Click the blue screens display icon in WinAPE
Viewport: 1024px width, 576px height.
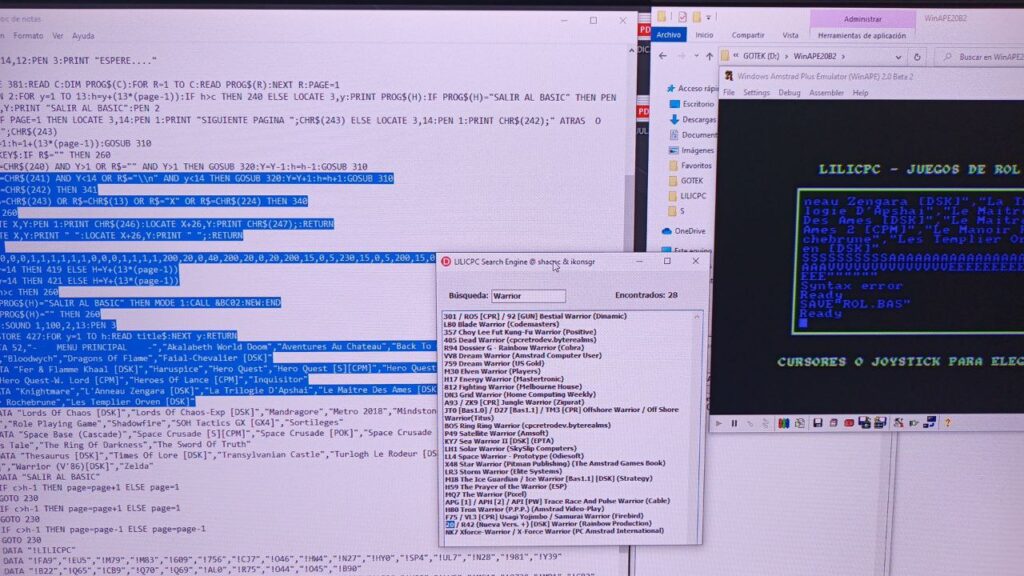pyautogui.click(x=930, y=423)
